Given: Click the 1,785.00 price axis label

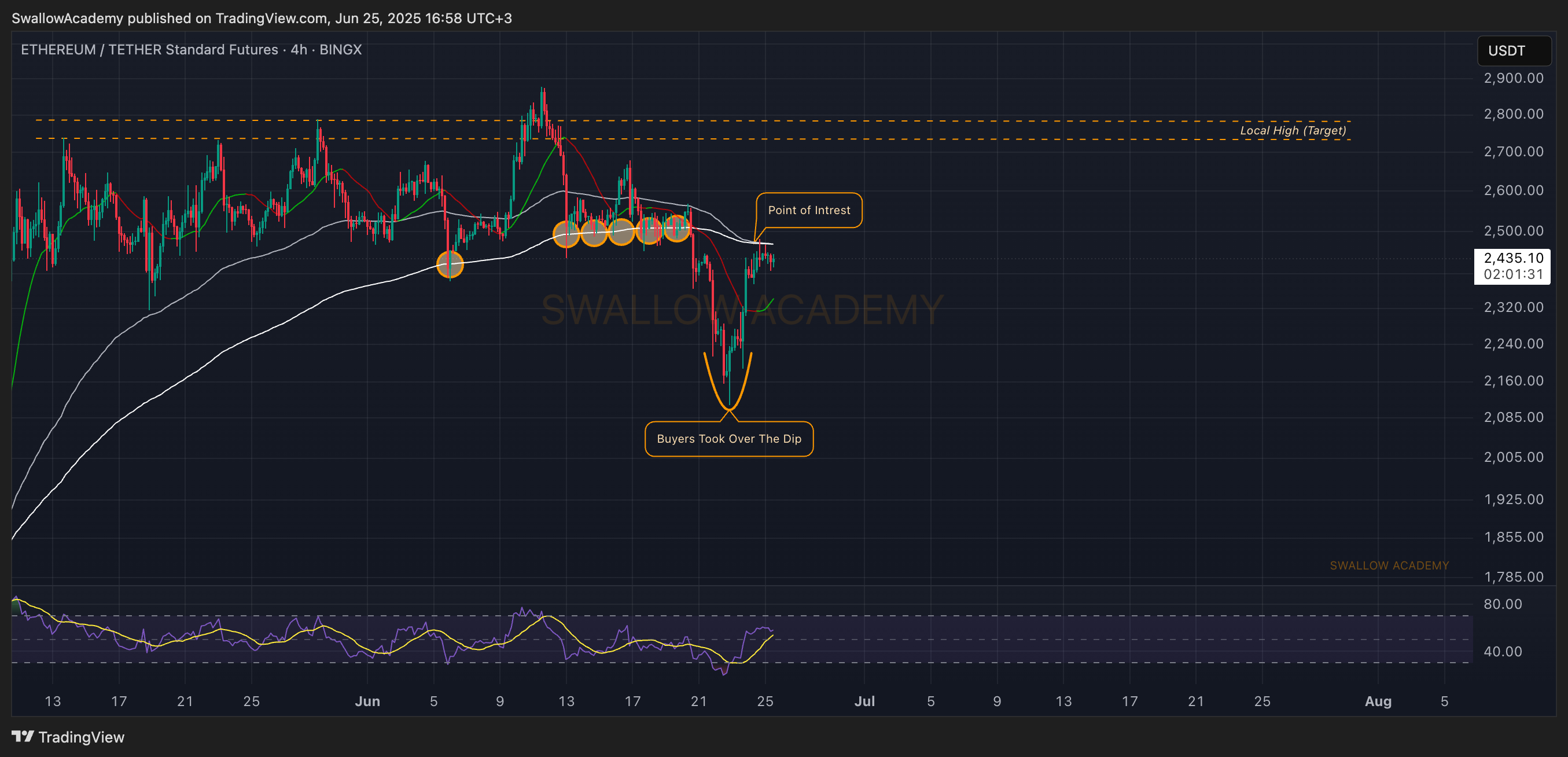Looking at the screenshot, I should click(x=1513, y=577).
